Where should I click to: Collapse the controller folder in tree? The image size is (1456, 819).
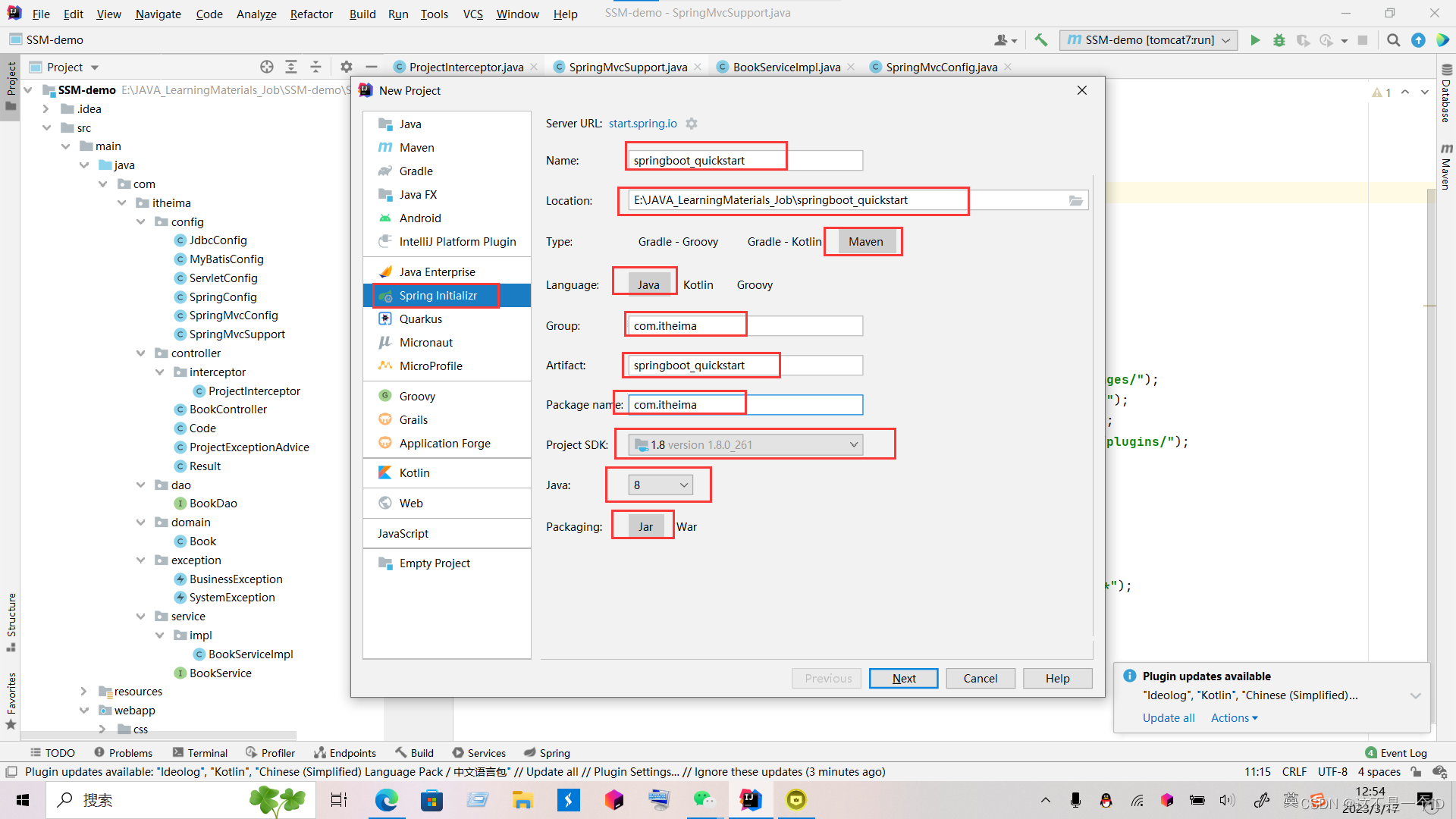point(141,353)
